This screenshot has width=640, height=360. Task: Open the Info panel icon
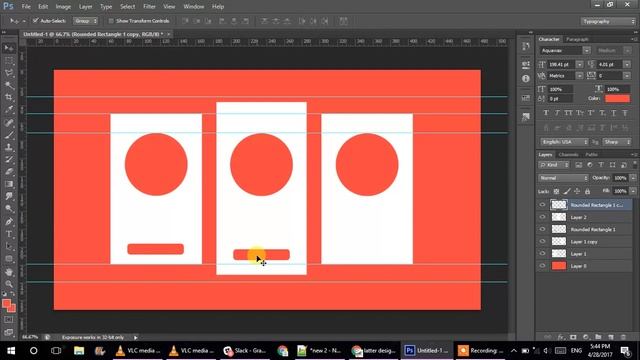(526, 78)
